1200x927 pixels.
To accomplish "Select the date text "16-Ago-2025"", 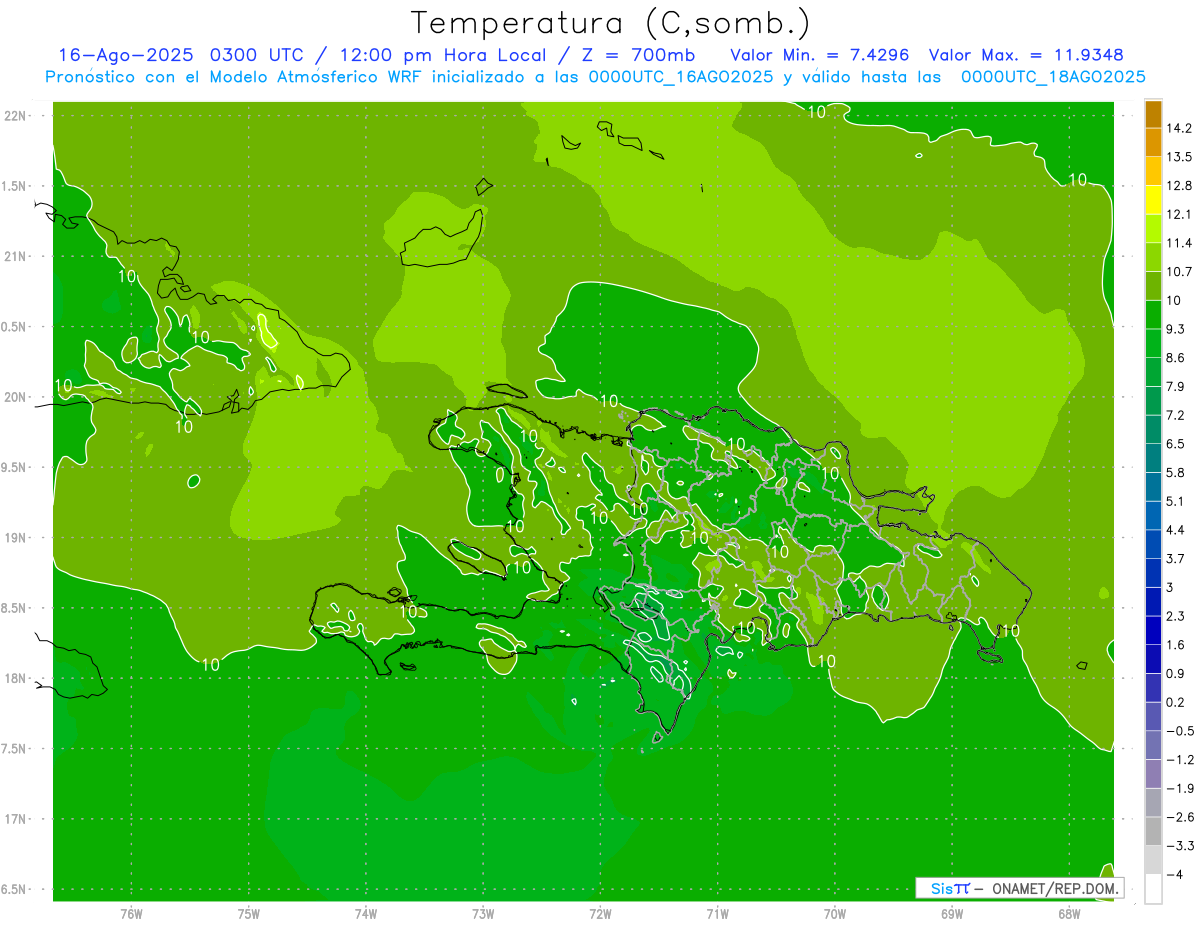I will pos(127,55).
